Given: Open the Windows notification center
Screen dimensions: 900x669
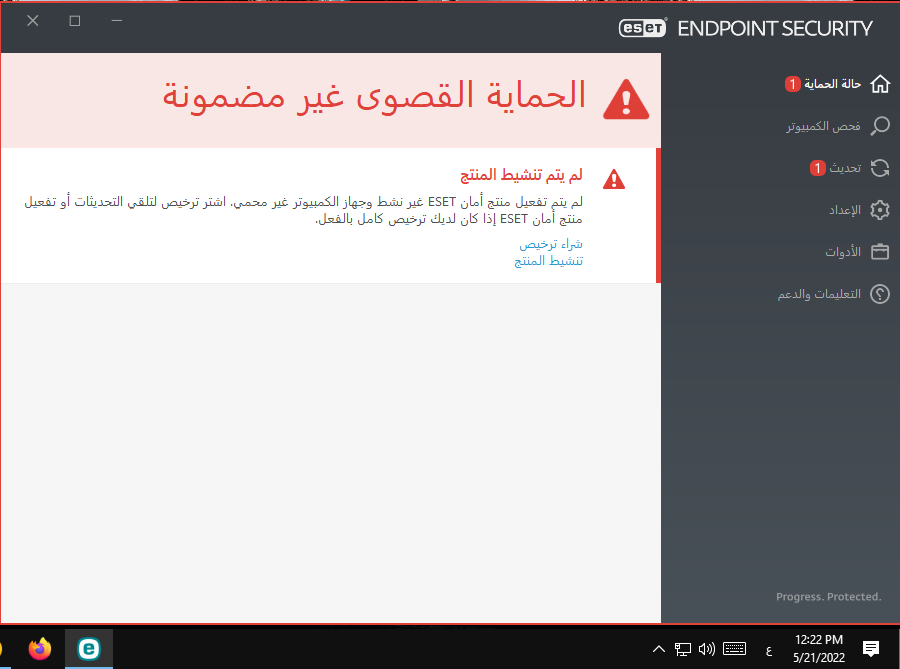Looking at the screenshot, I should point(871,649).
